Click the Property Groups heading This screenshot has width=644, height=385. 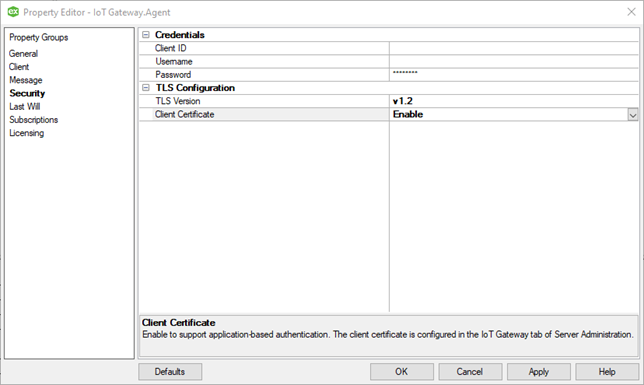39,37
